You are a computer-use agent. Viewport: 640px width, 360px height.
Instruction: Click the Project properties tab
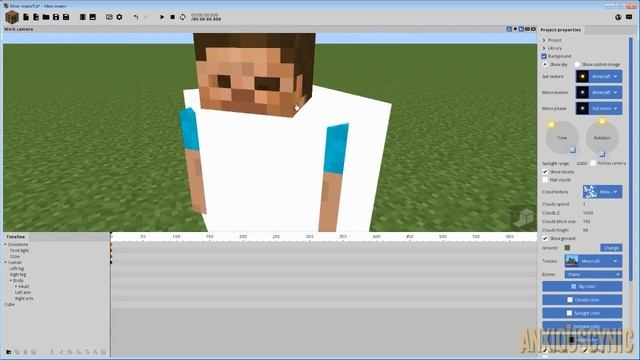point(560,30)
